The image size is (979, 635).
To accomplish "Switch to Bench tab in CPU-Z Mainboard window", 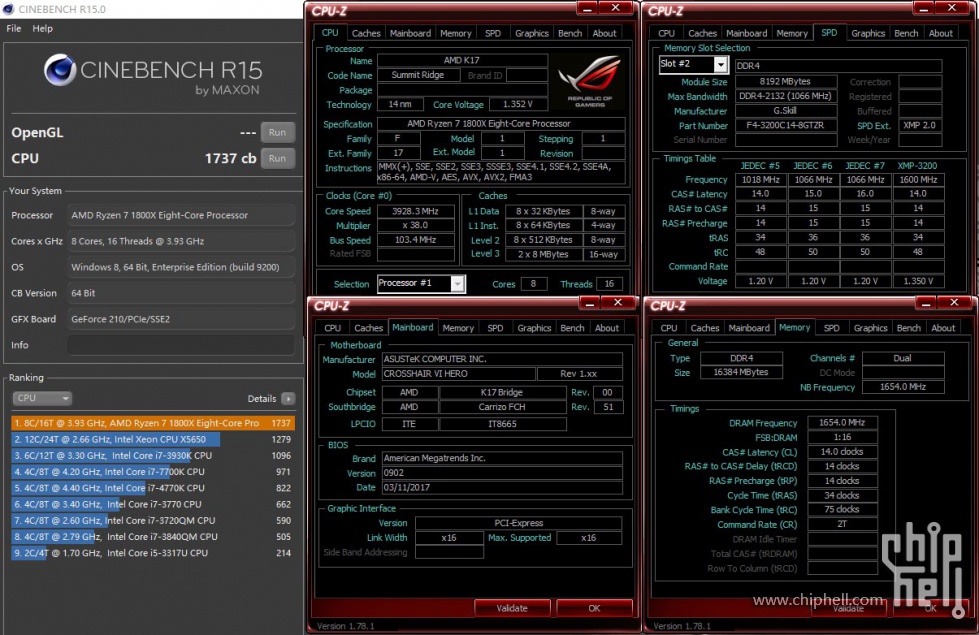I will [x=572, y=328].
